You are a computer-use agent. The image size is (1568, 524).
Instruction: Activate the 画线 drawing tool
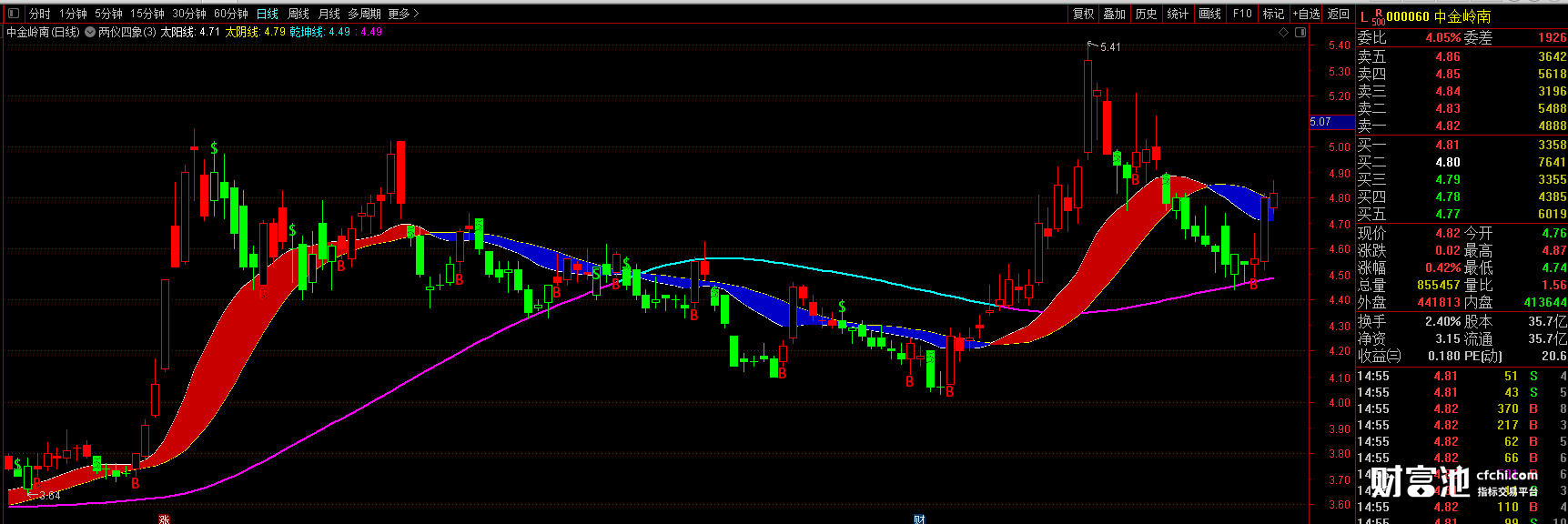[1210, 14]
